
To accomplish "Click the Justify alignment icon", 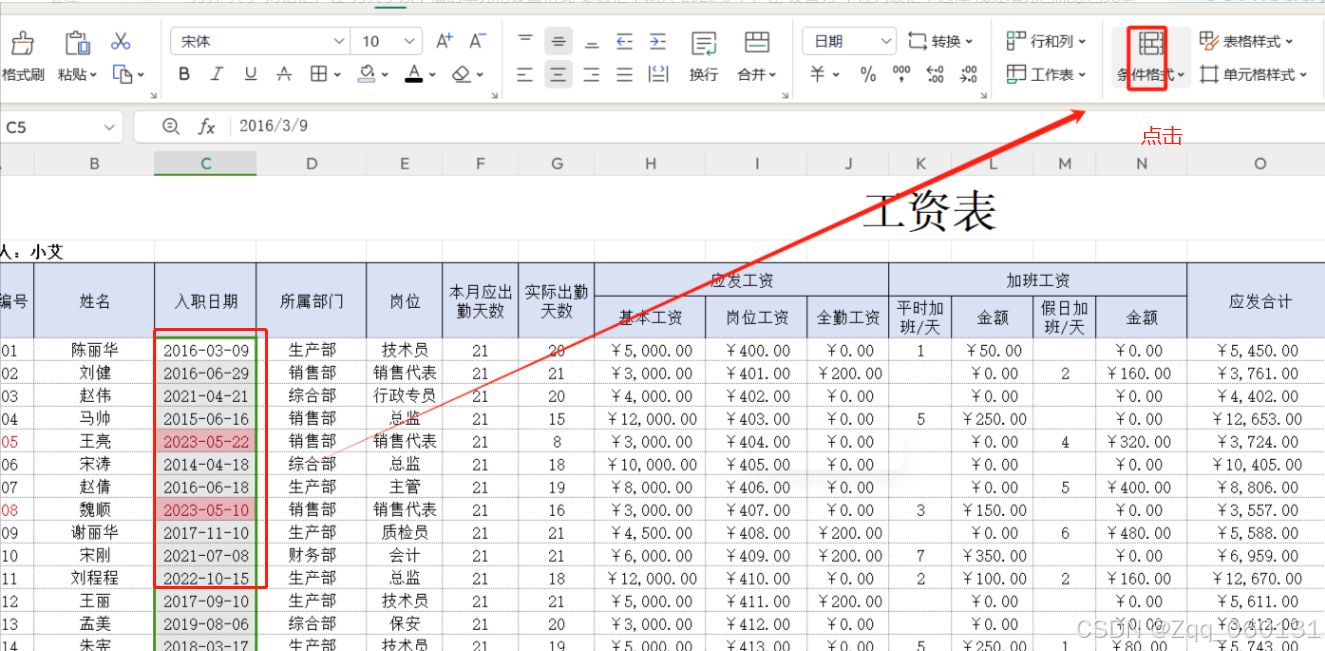I will [624, 74].
